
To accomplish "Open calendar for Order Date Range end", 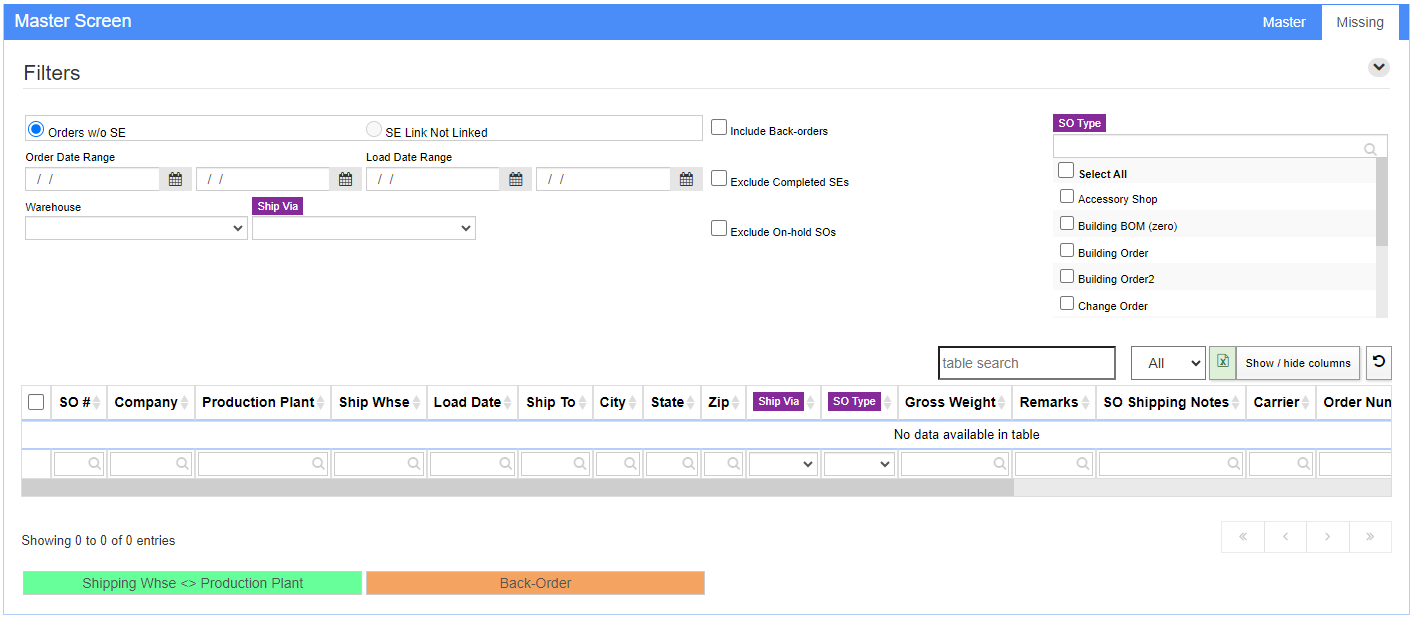I will tap(345, 179).
